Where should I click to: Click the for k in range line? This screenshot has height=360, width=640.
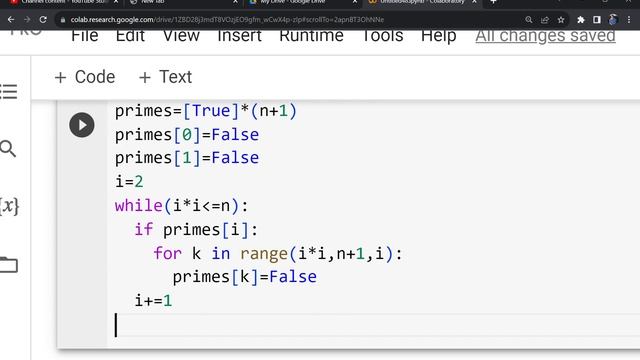(278, 254)
